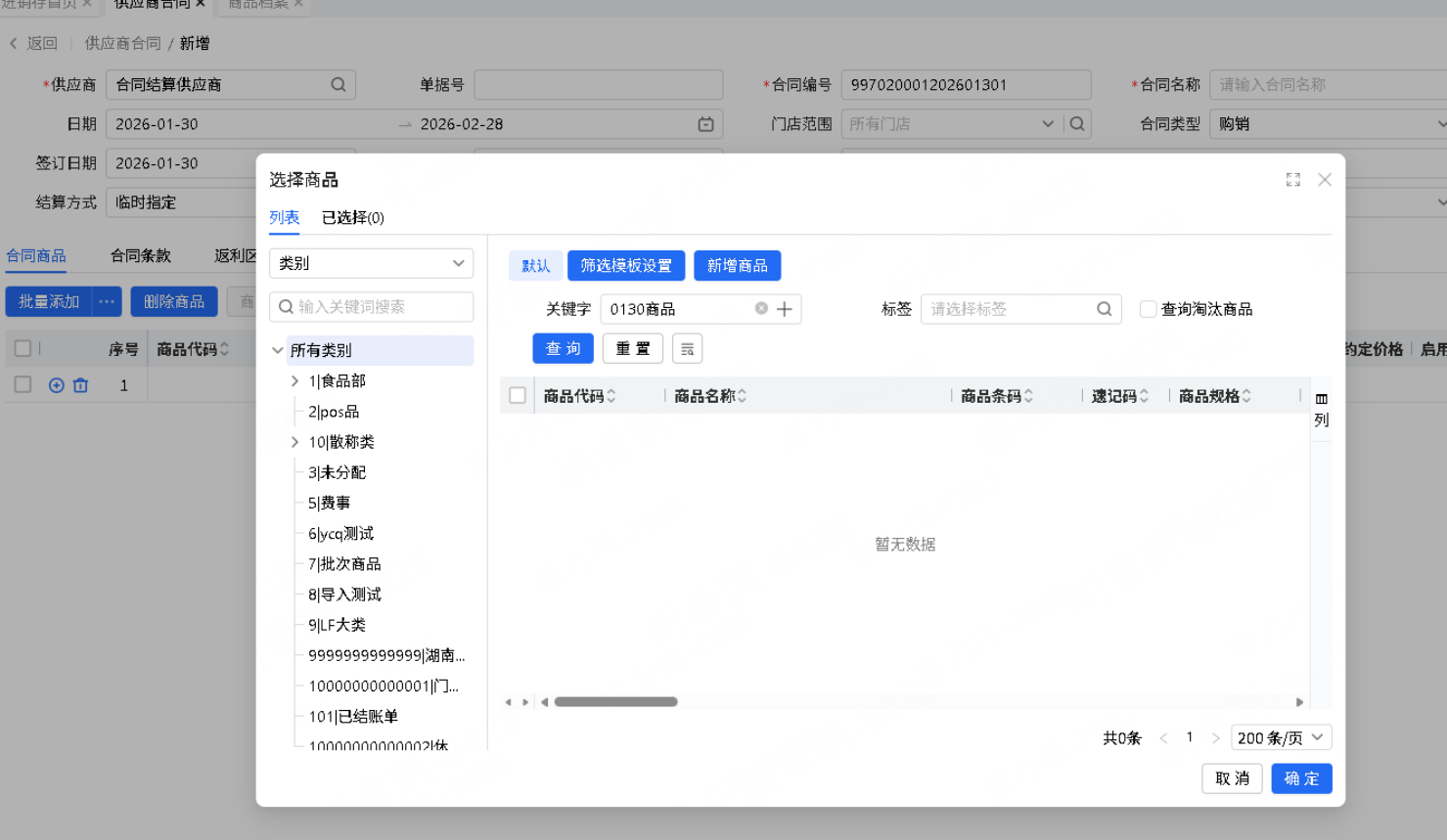The width and height of the screenshot is (1447, 840).
Task: Open the 类别 dropdown
Action: [x=371, y=264]
